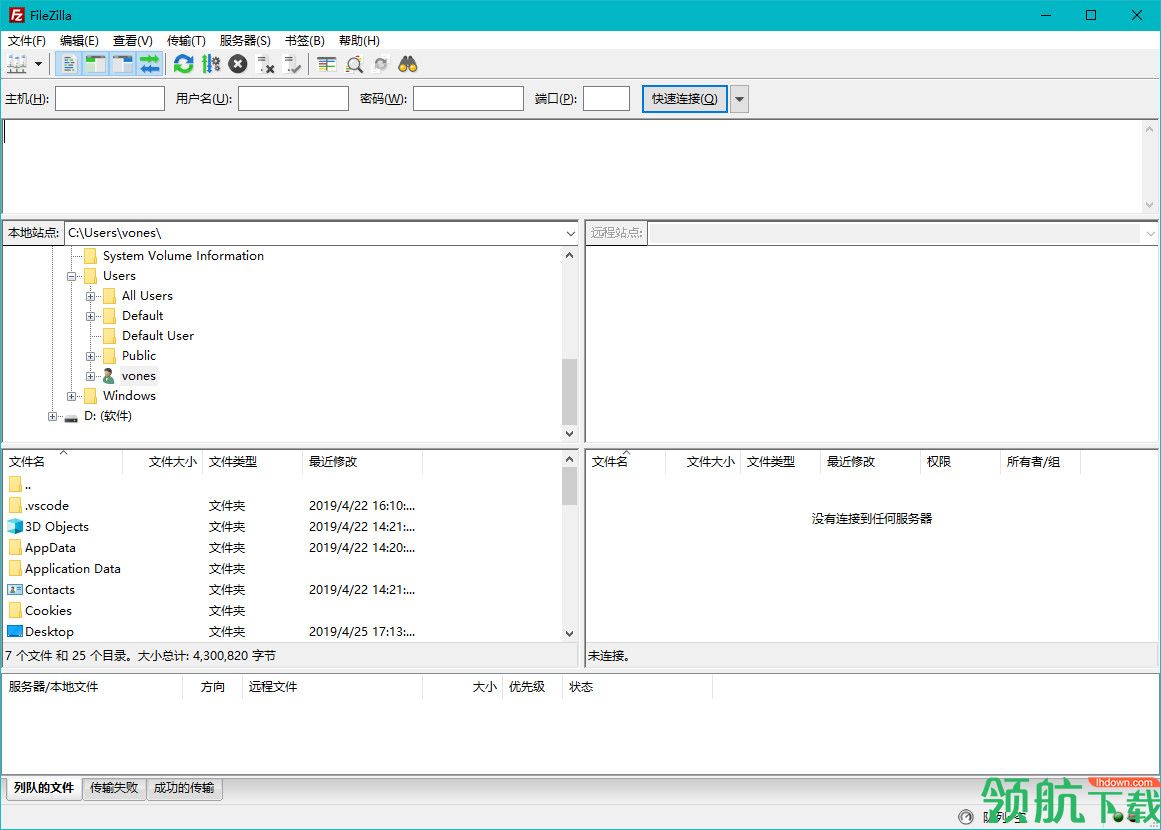1161x830 pixels.
Task: Open the 编辑(E) menu
Action: (x=79, y=41)
